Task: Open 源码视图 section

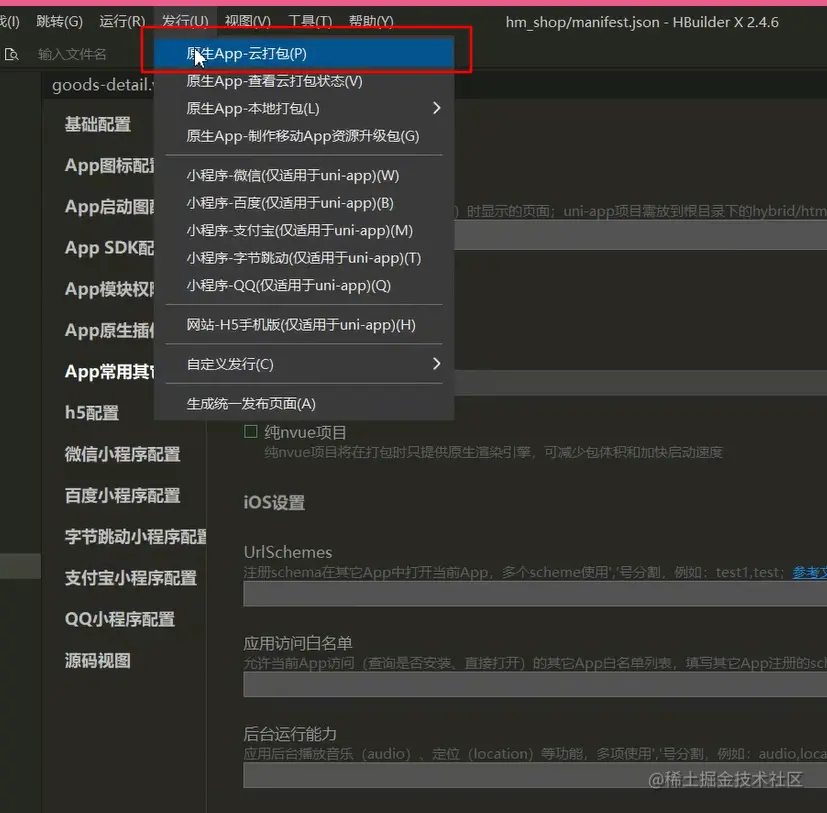Action: 98,661
